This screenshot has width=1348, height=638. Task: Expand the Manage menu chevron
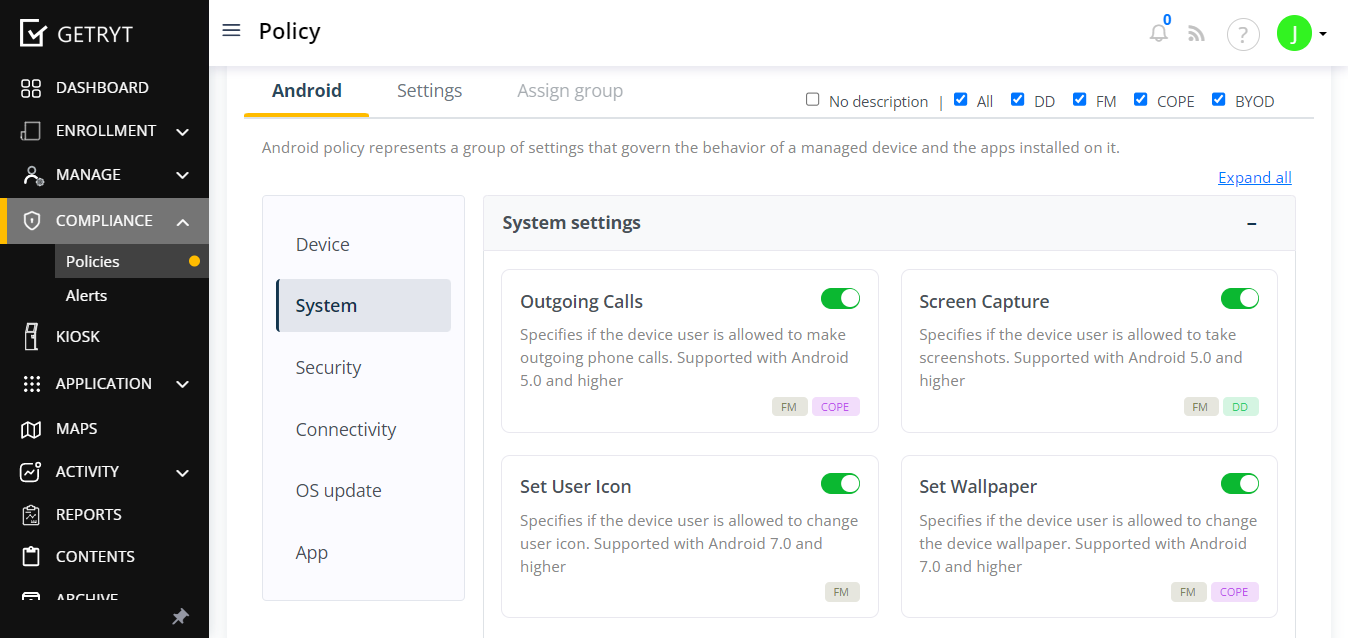click(183, 176)
